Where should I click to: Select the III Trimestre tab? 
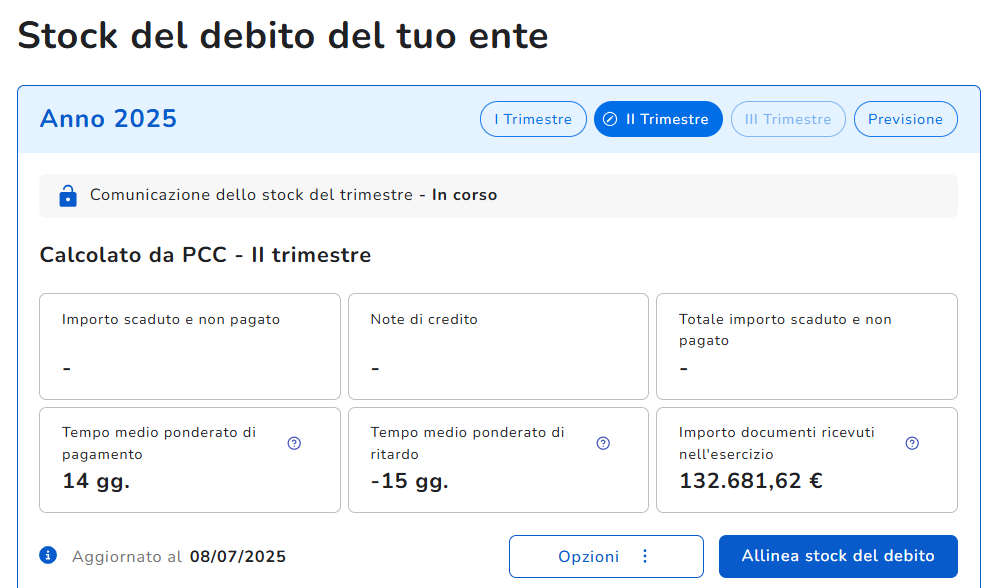point(788,119)
